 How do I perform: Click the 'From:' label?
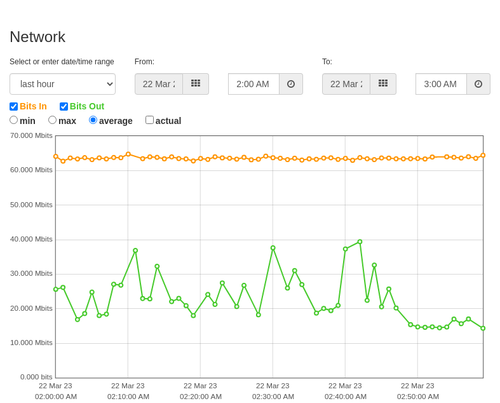tap(144, 62)
